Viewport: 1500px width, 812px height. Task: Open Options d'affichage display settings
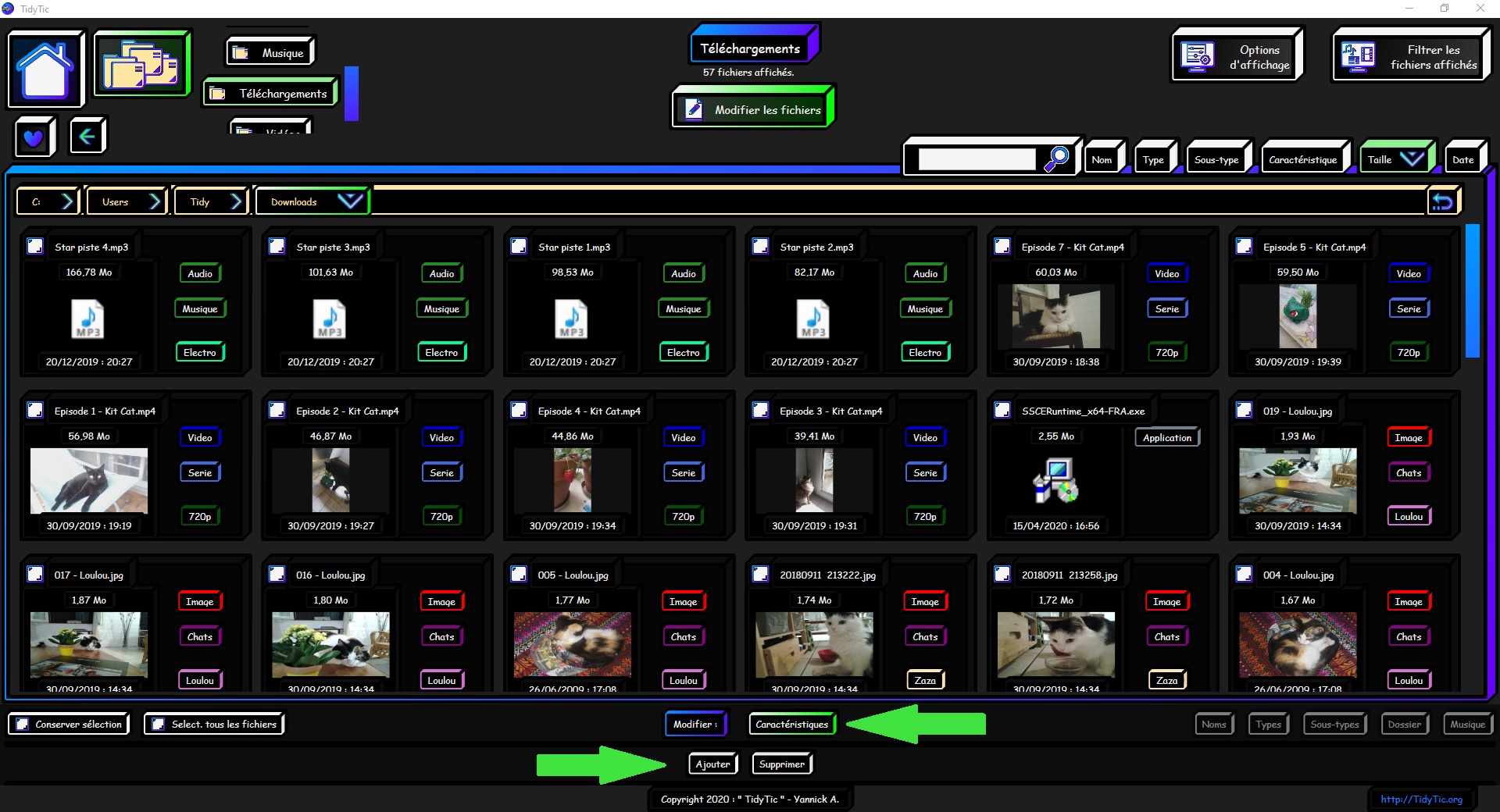pyautogui.click(x=1237, y=57)
